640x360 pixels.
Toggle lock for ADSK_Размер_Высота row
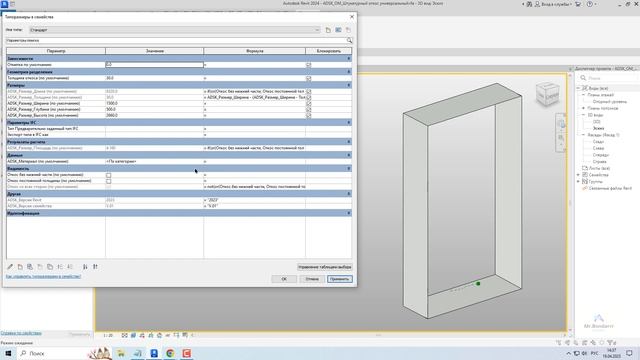[x=309, y=116]
